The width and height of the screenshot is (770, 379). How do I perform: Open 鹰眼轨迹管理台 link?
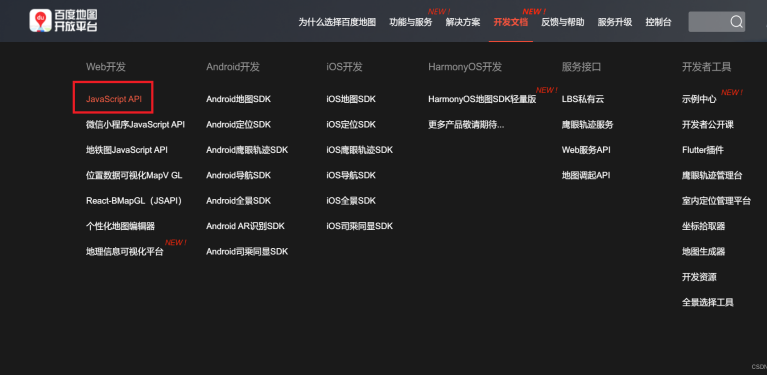tap(712, 175)
